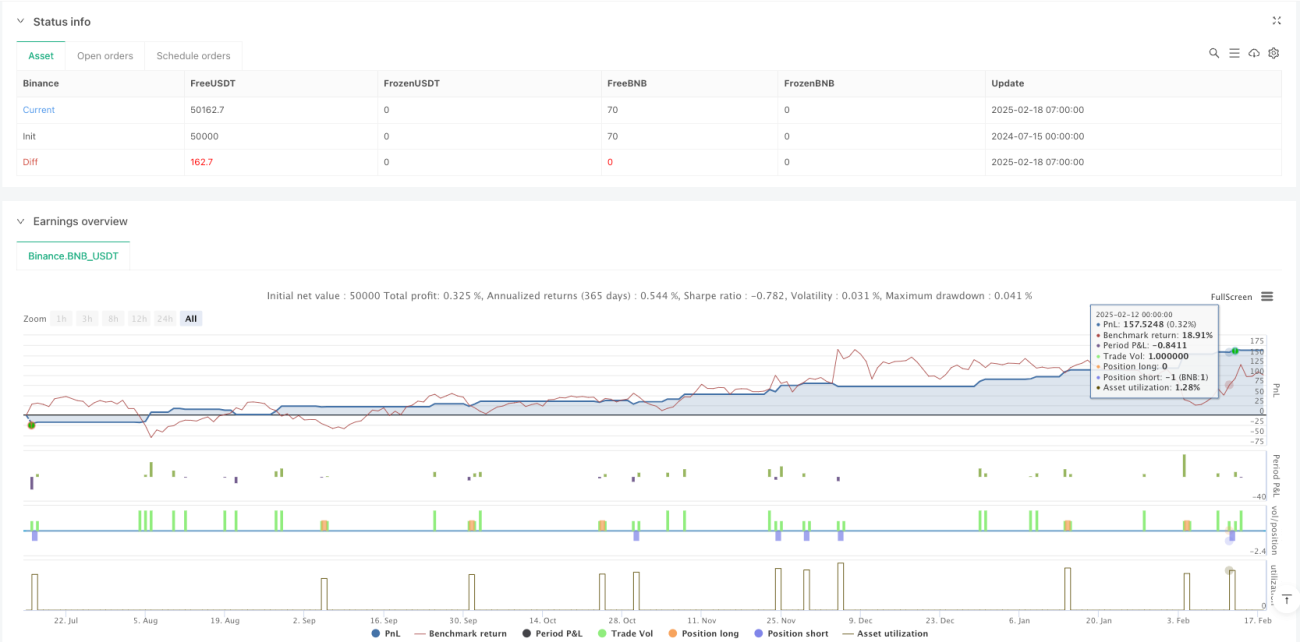Viewport: 1300px width, 642px height.
Task: Select the 1h zoom button
Action: [x=62, y=318]
